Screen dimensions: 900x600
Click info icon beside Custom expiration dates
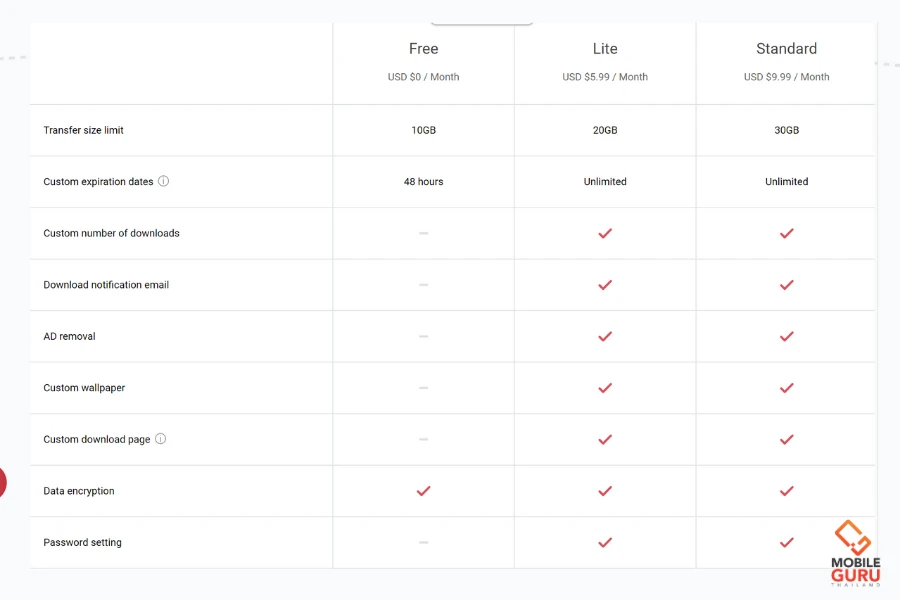point(164,182)
